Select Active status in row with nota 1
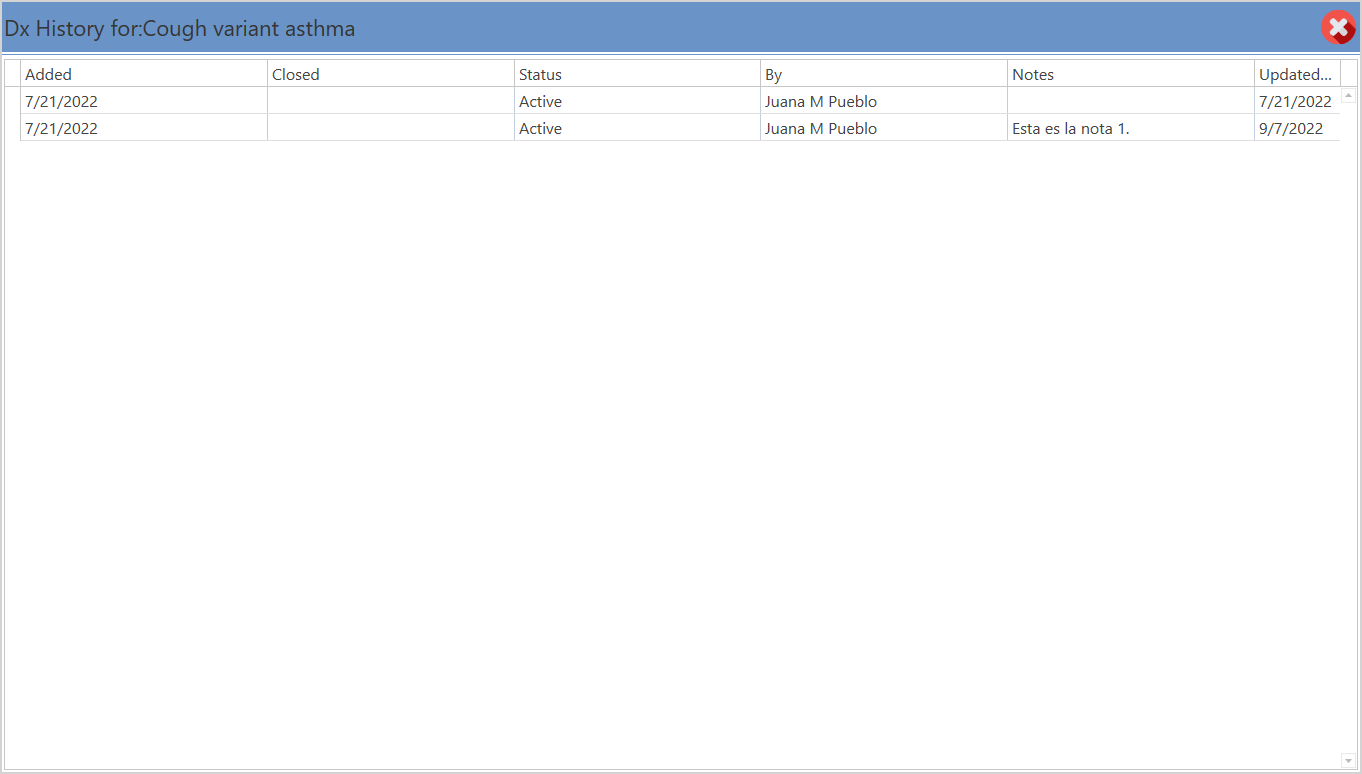The width and height of the screenshot is (1362, 774). pos(638,128)
